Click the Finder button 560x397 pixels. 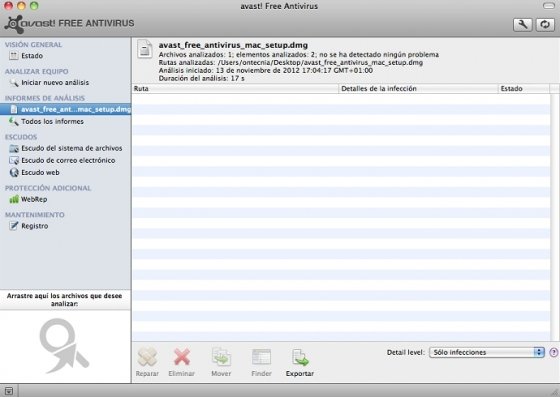[261, 362]
